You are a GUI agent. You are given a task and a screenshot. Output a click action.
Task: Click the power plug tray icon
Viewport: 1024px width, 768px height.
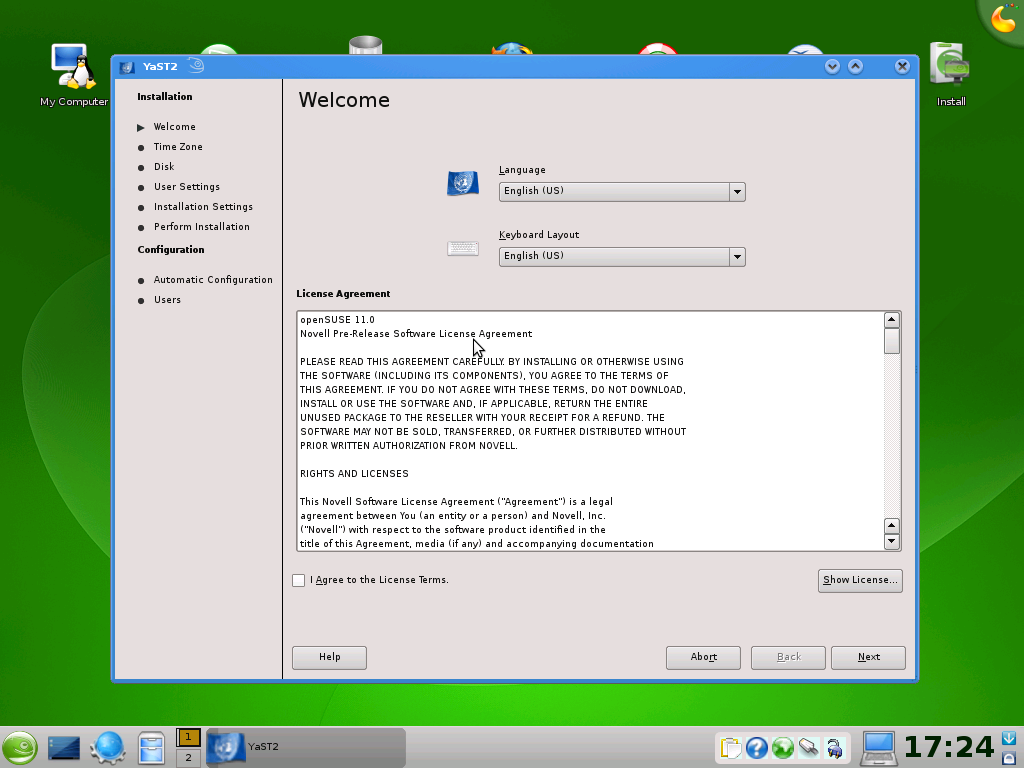tap(835, 748)
